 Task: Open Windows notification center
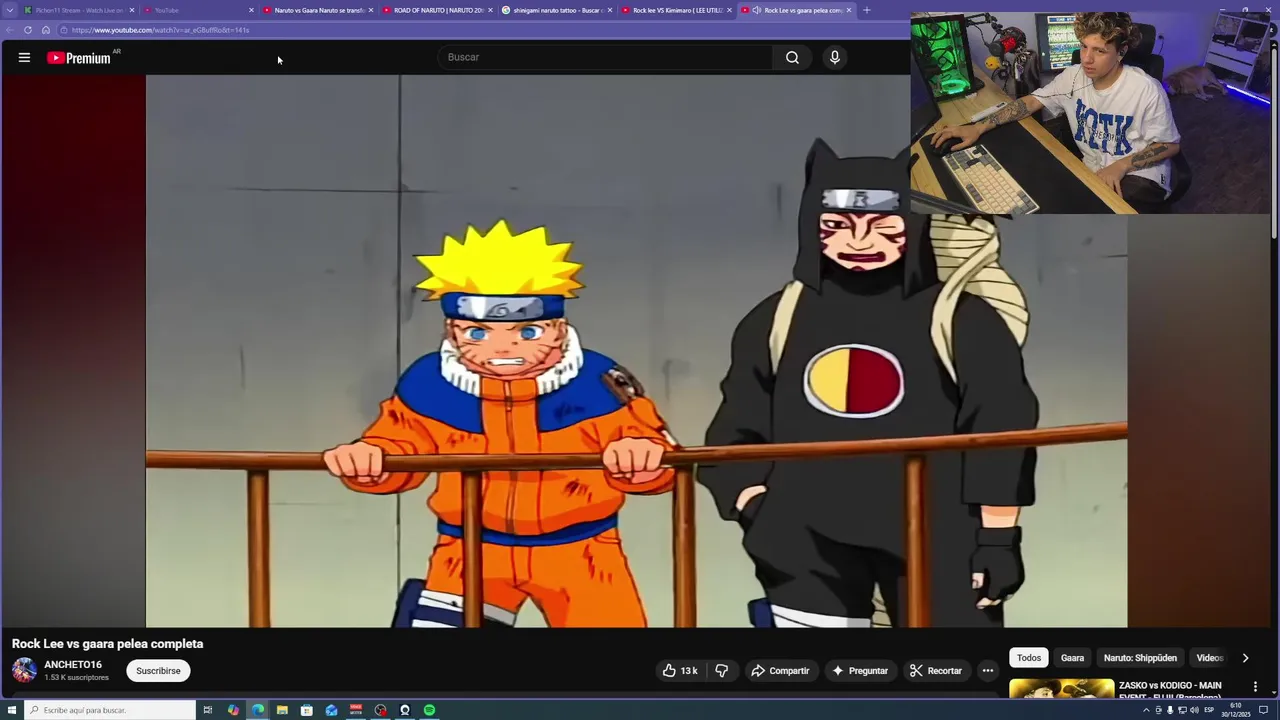pyautogui.click(x=1264, y=710)
